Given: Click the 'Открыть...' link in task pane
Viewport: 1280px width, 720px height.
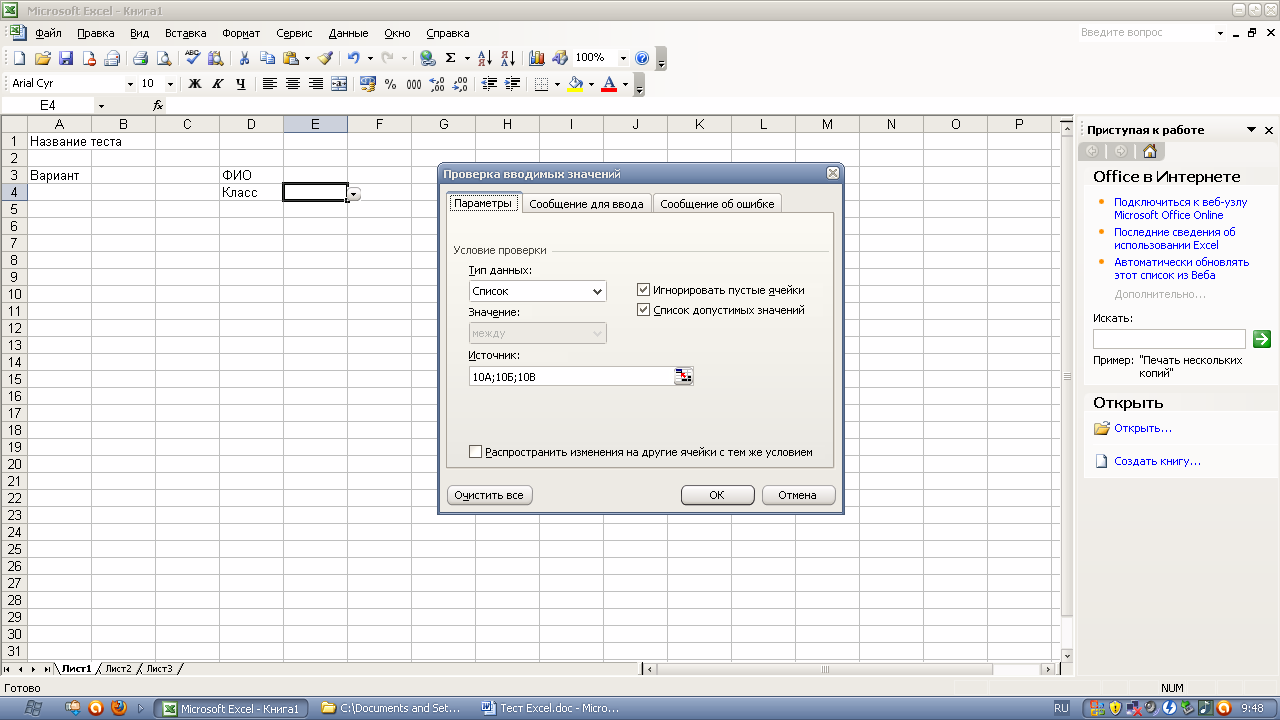Looking at the screenshot, I should (x=1143, y=428).
